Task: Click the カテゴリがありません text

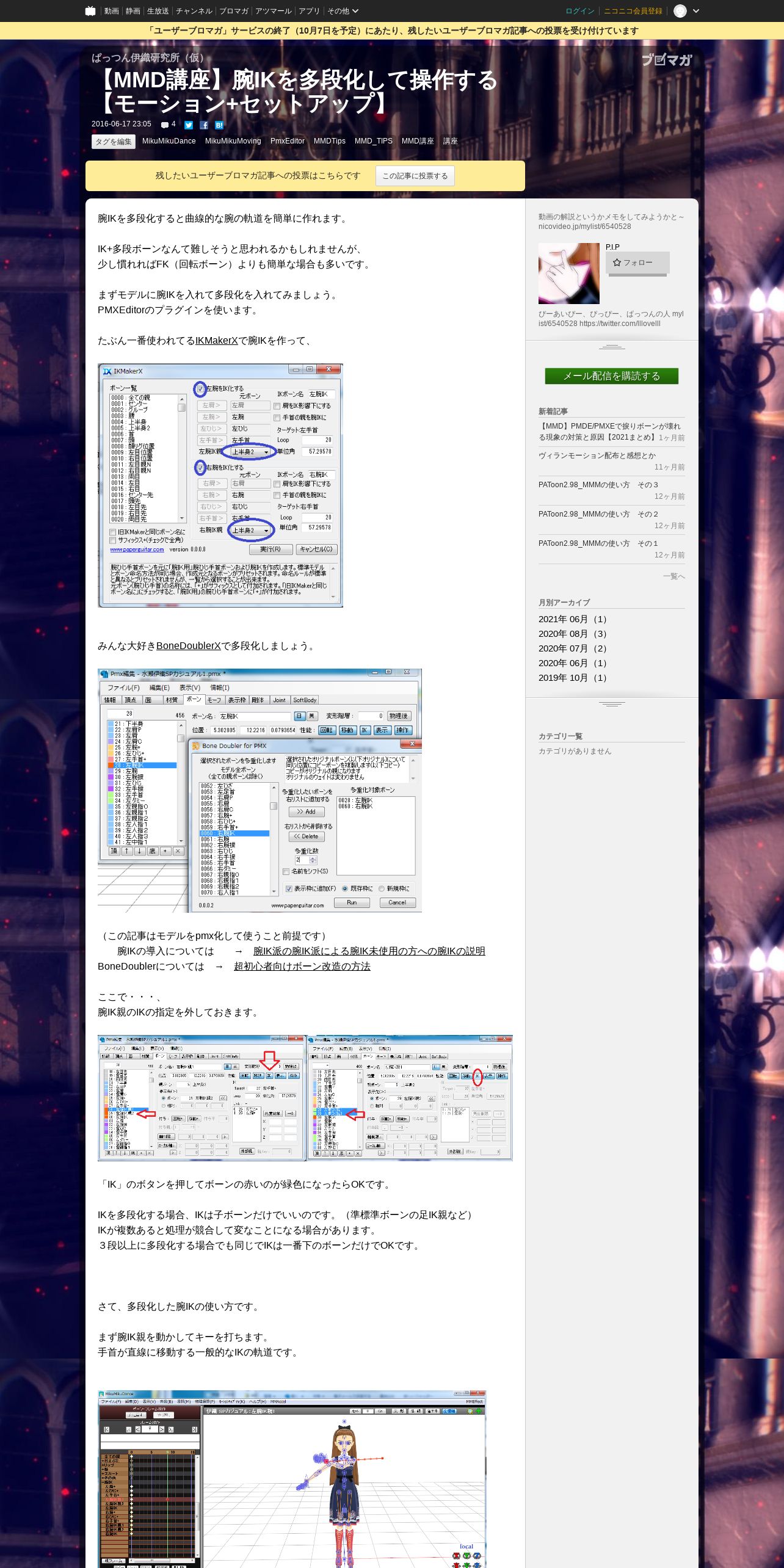Action: (575, 751)
